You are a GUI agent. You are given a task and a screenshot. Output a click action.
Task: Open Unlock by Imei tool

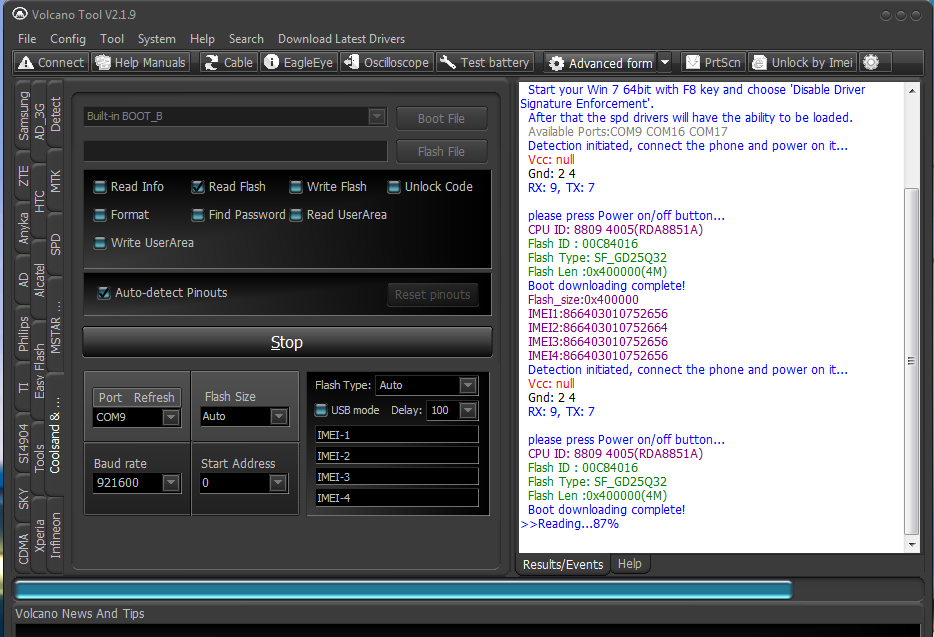[x=802, y=63]
